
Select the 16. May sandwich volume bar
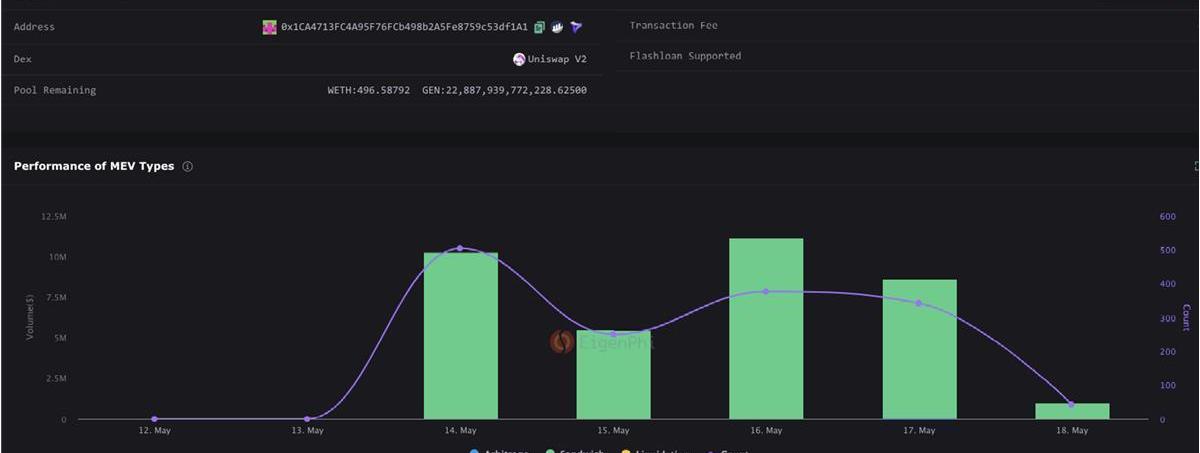766,328
